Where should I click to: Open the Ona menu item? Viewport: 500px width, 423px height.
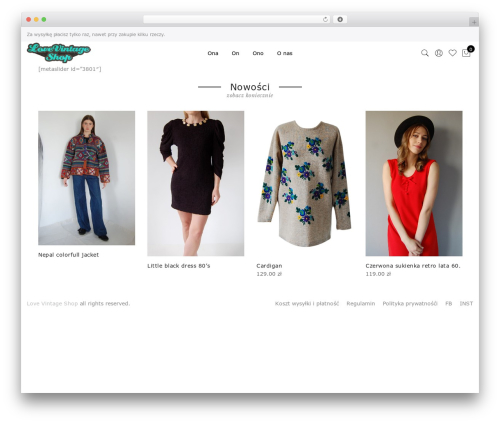tap(213, 53)
